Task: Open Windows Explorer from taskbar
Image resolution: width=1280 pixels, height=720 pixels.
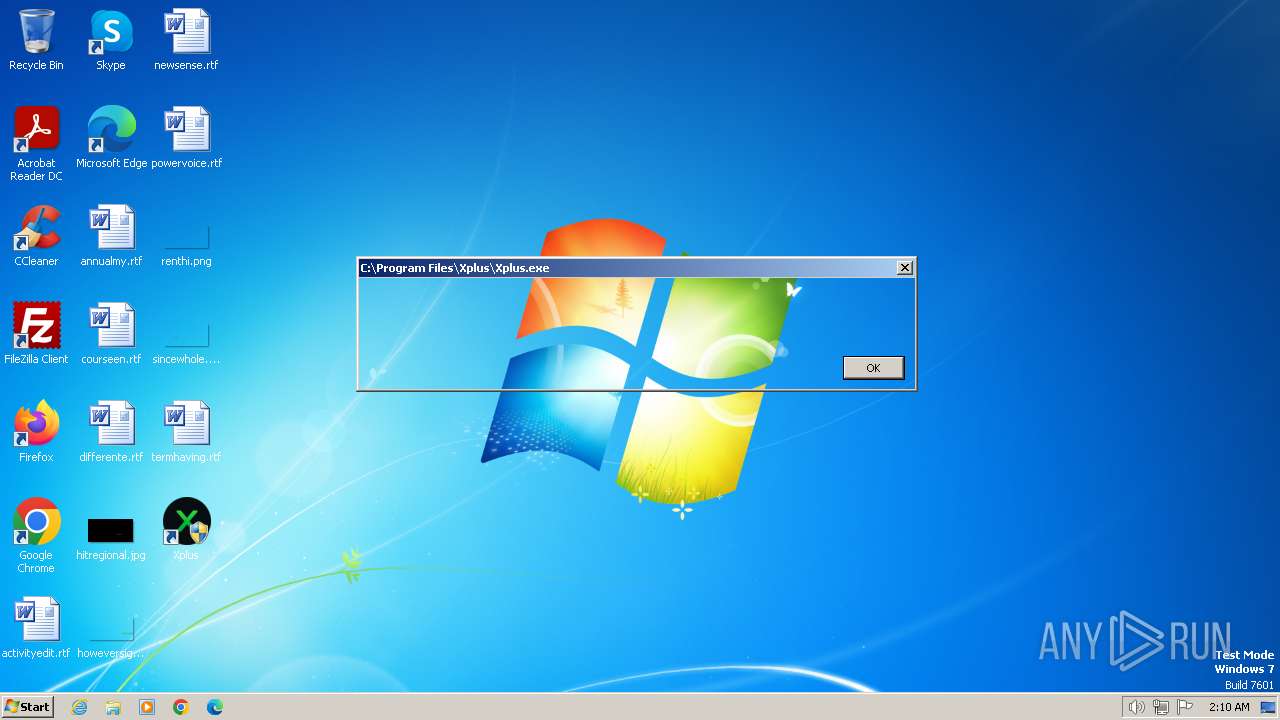Action: tap(113, 707)
